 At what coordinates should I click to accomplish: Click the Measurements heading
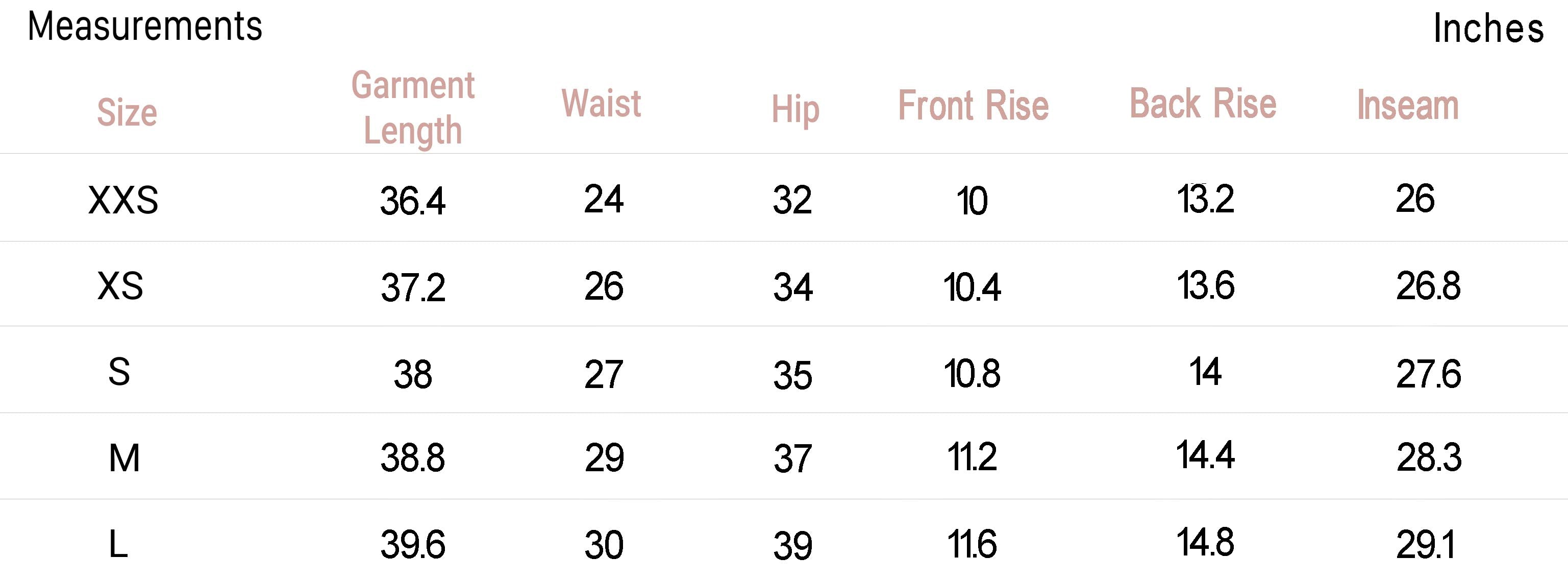(x=145, y=27)
